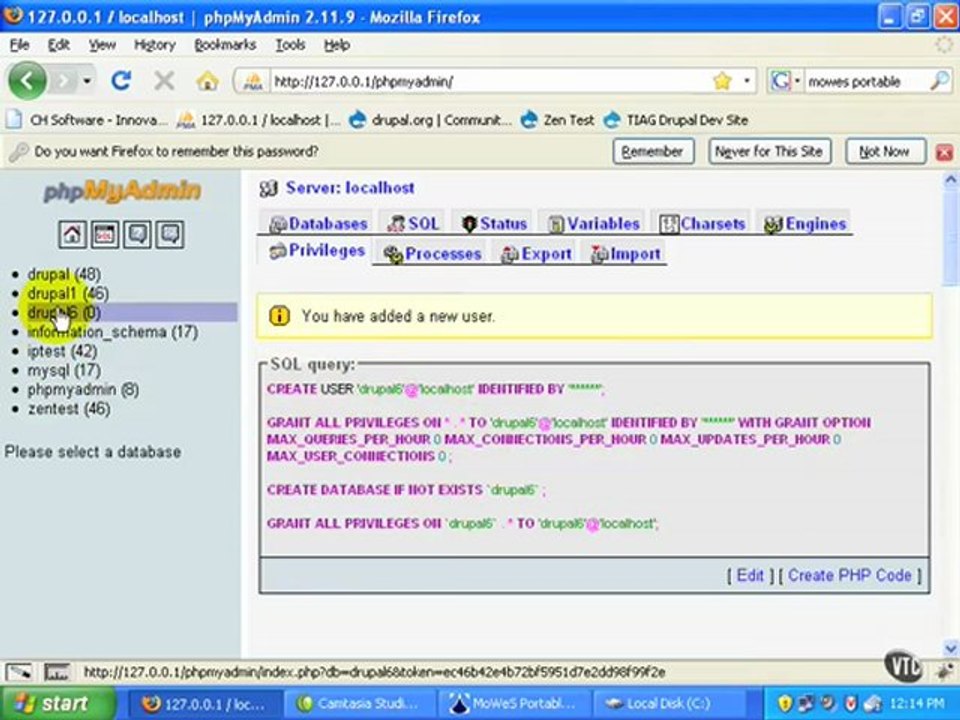
Task: Switch to the Export tab
Action: click(x=536, y=253)
